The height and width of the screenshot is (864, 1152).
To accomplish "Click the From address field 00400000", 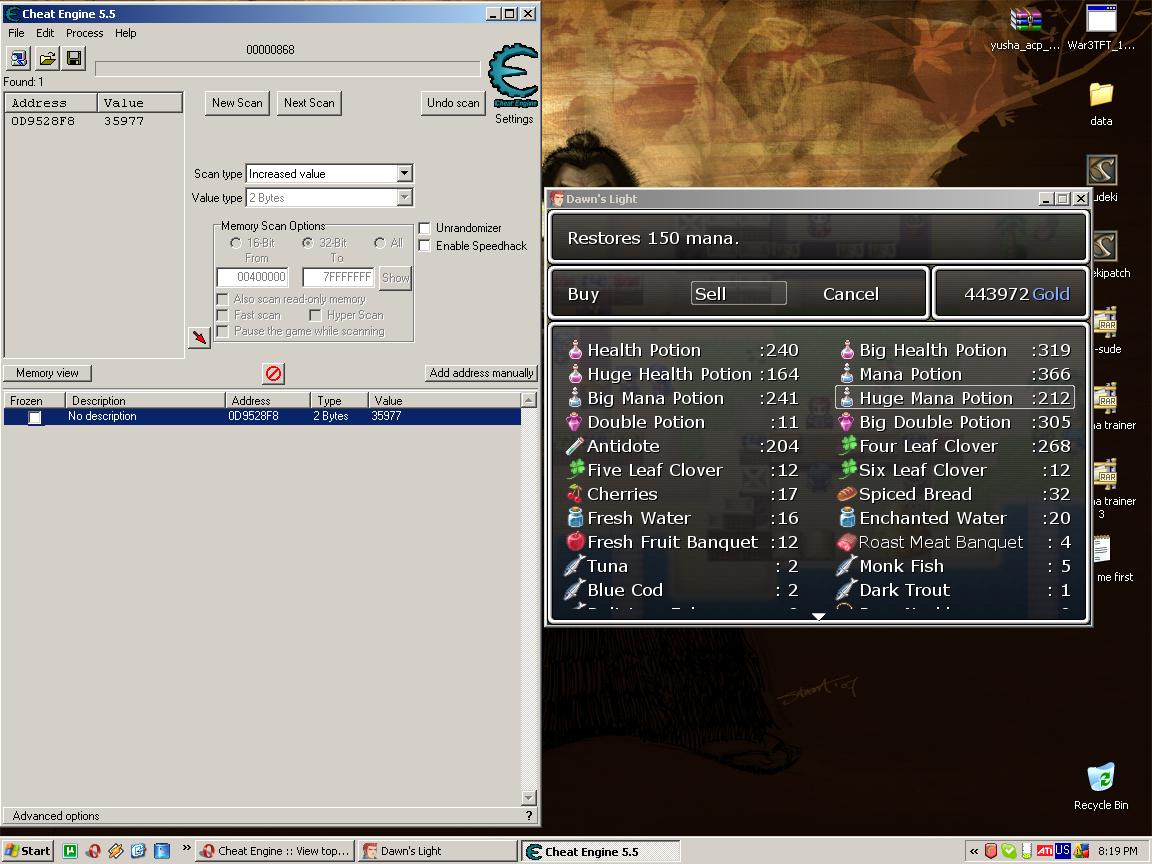I will coord(253,277).
